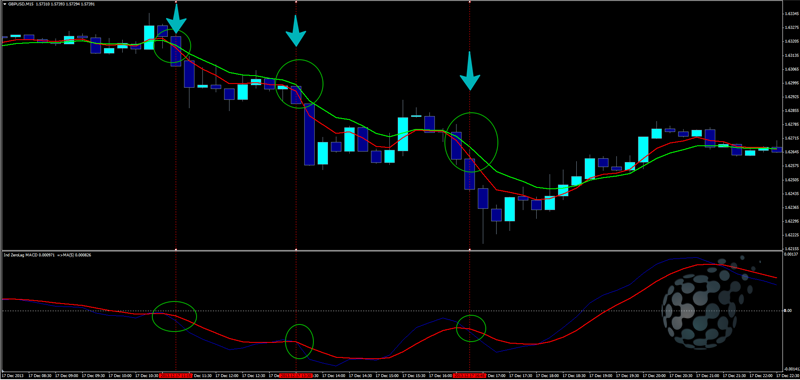Click the 17 Dec 2013 date label
Screen dimensions: 800x380
click(13, 375)
